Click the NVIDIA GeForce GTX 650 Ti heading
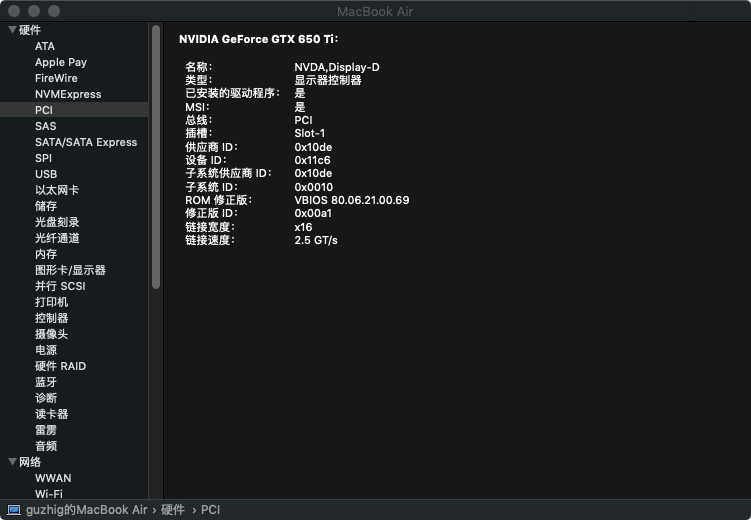Image resolution: width=751 pixels, height=520 pixels. 259,39
